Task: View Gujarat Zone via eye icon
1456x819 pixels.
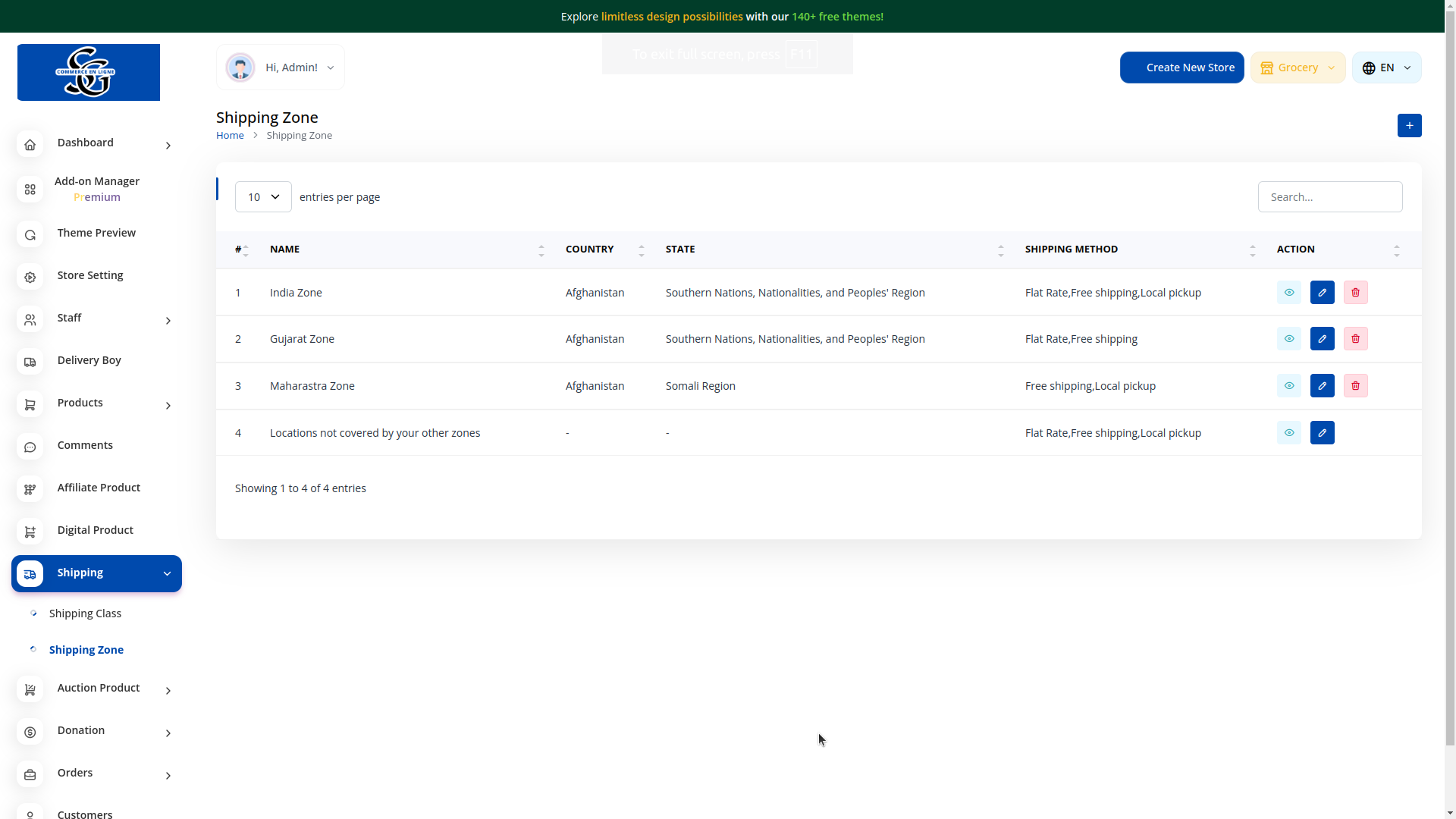Action: [1288, 339]
